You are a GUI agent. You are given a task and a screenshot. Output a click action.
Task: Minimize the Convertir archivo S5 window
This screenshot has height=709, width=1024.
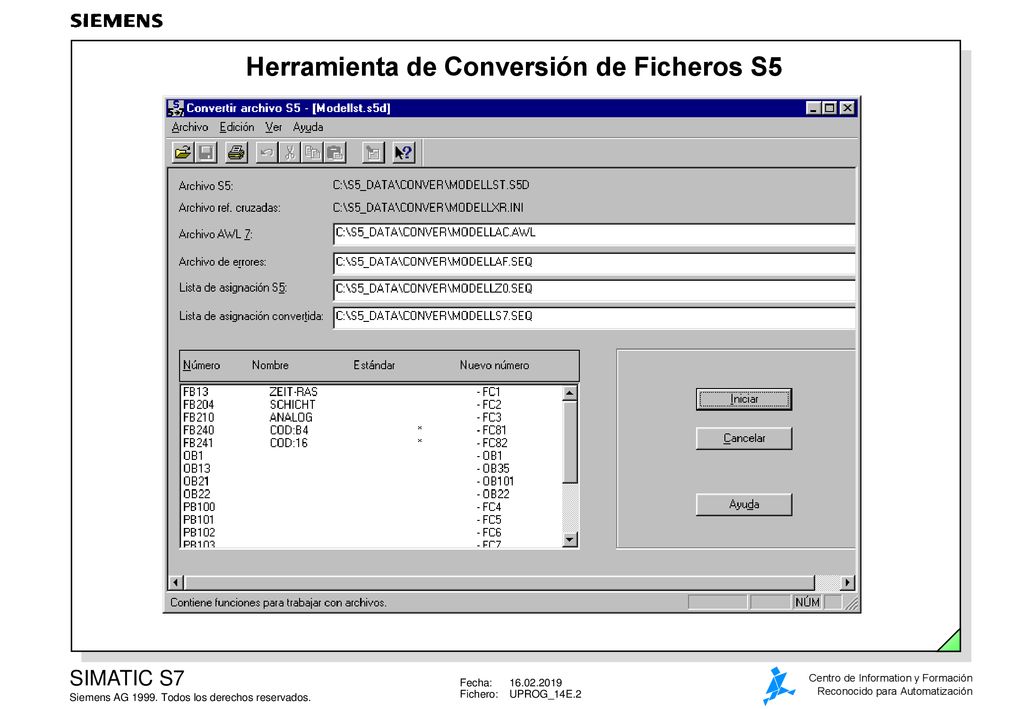point(812,108)
